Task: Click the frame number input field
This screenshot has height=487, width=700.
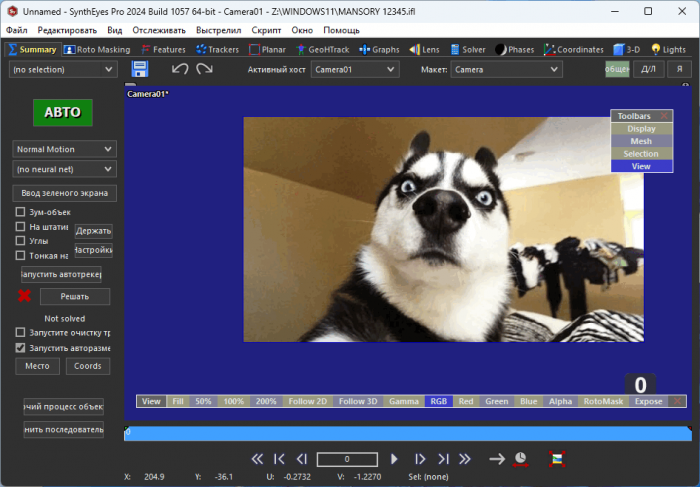Action: (347, 459)
